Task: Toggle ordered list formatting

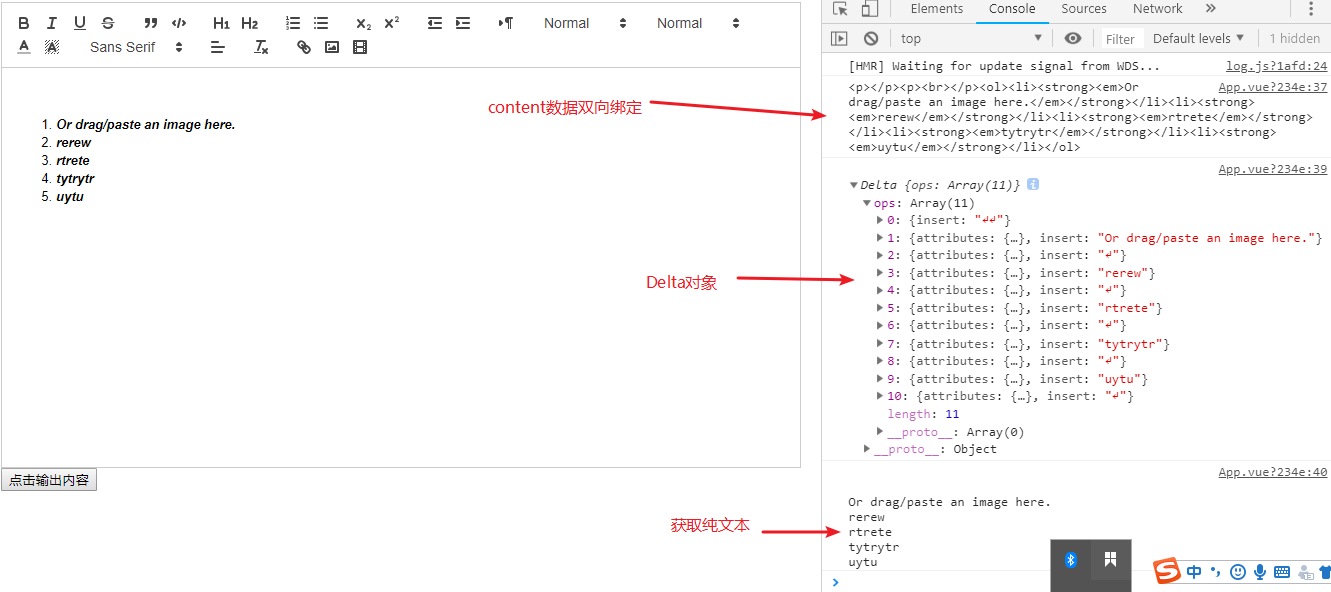Action: (x=293, y=23)
